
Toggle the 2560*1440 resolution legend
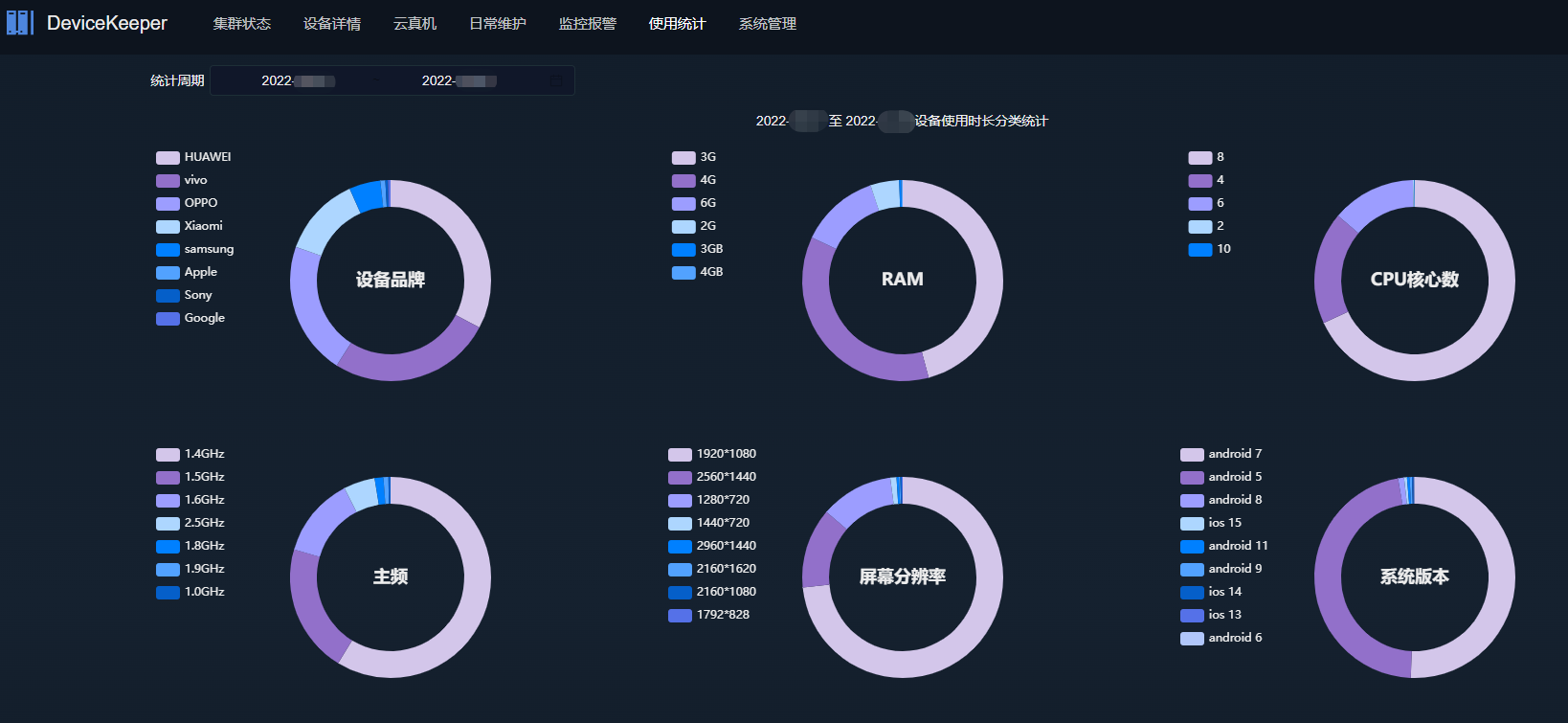712,477
